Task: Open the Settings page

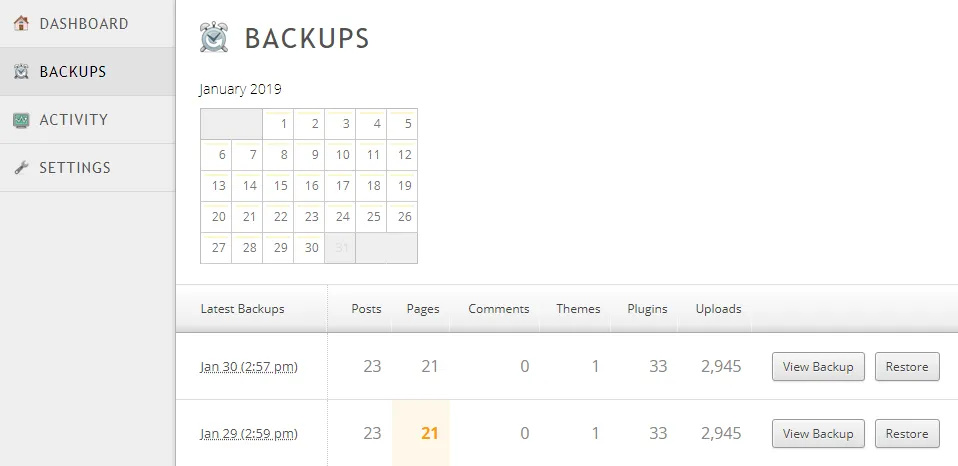Action: click(x=75, y=168)
